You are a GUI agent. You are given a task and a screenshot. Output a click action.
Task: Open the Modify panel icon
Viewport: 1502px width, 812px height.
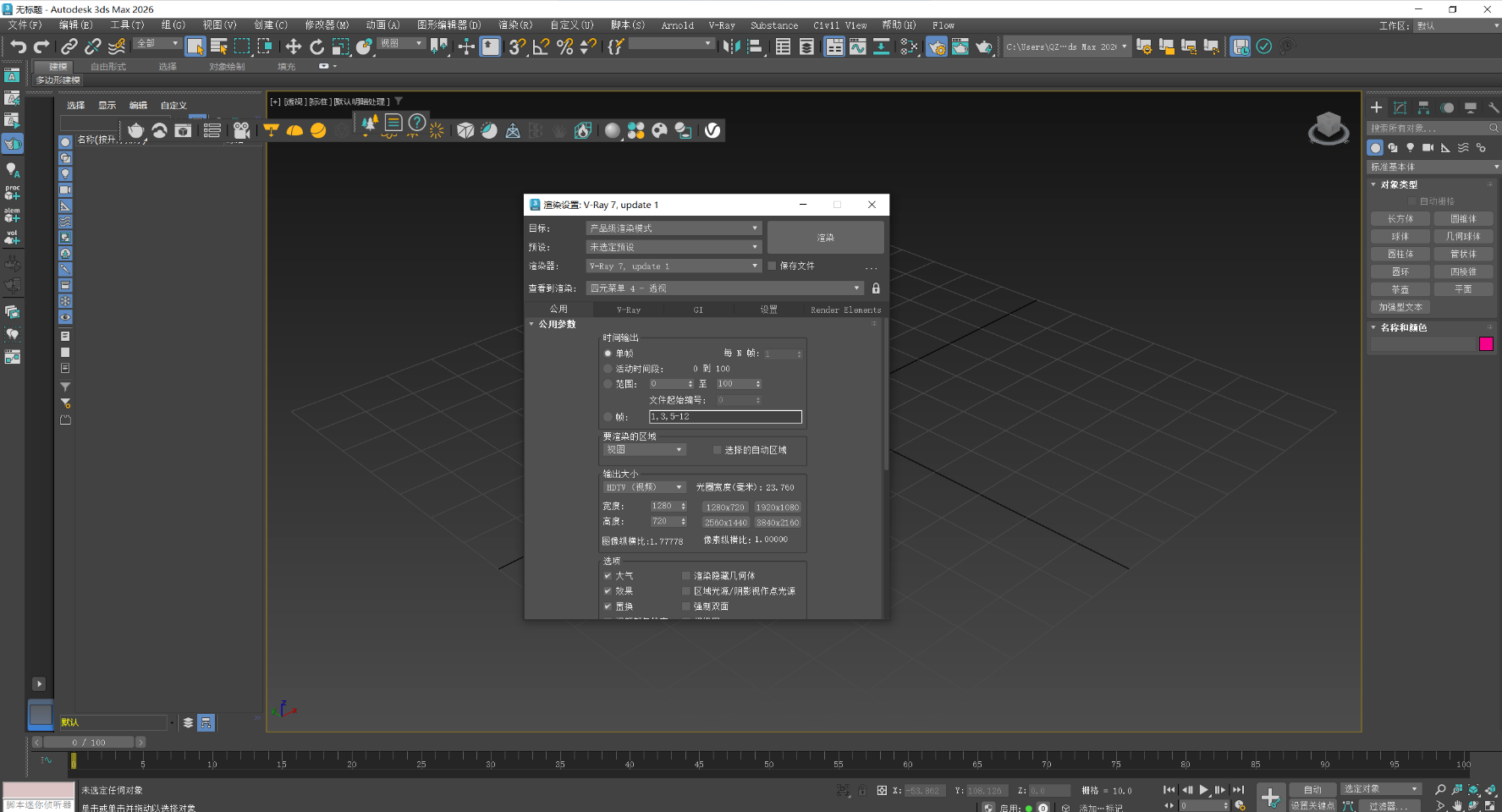[1400, 107]
